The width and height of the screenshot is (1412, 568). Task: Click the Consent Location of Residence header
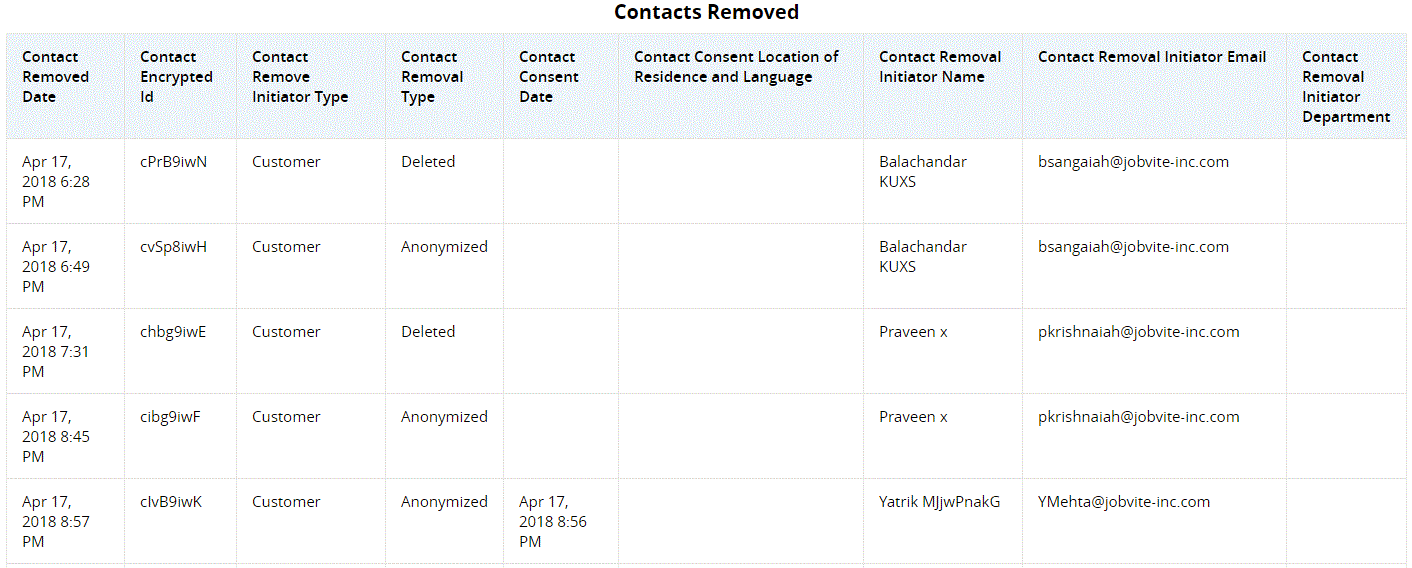tap(736, 67)
